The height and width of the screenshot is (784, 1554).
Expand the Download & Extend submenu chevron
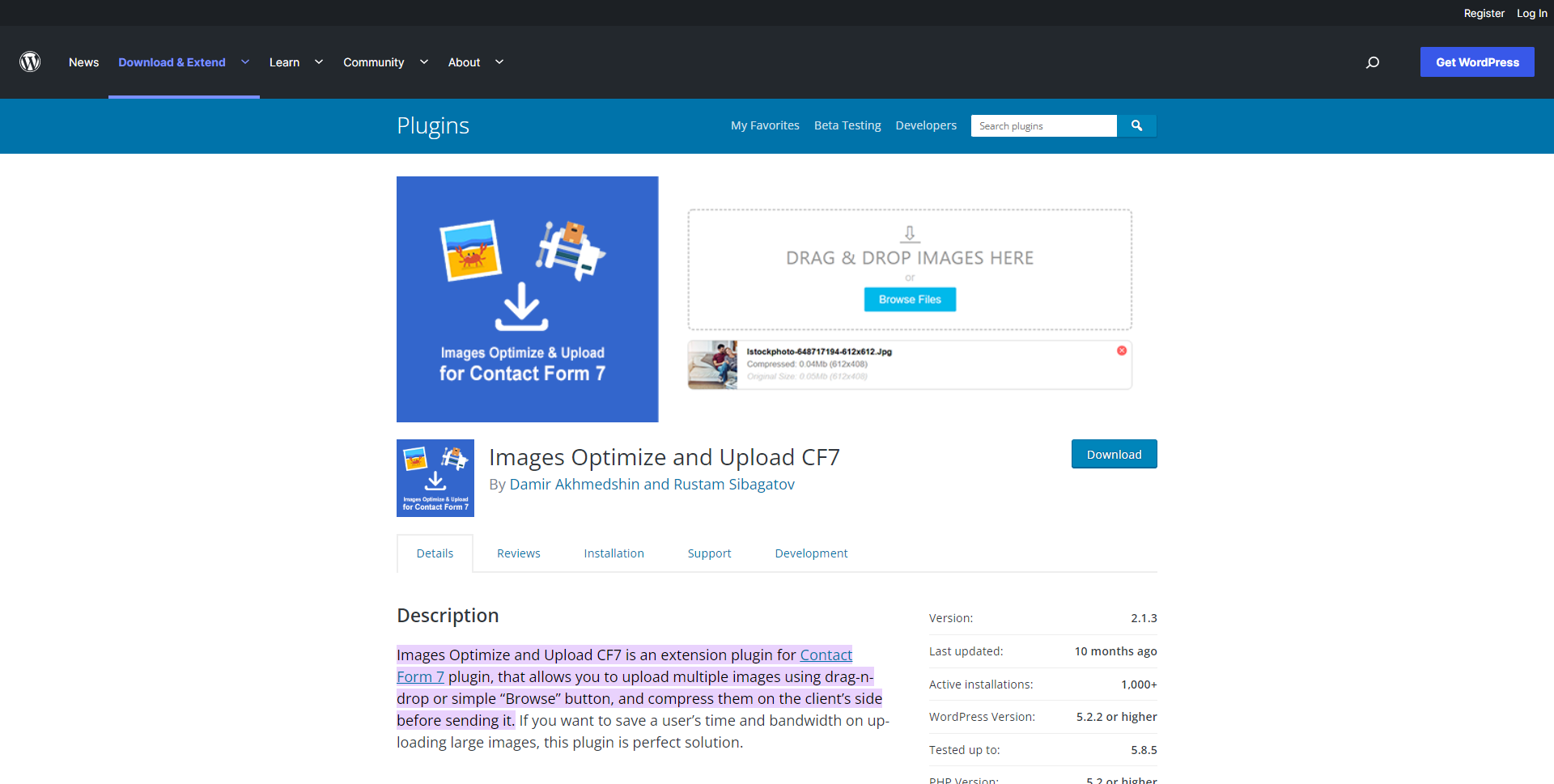pos(245,62)
